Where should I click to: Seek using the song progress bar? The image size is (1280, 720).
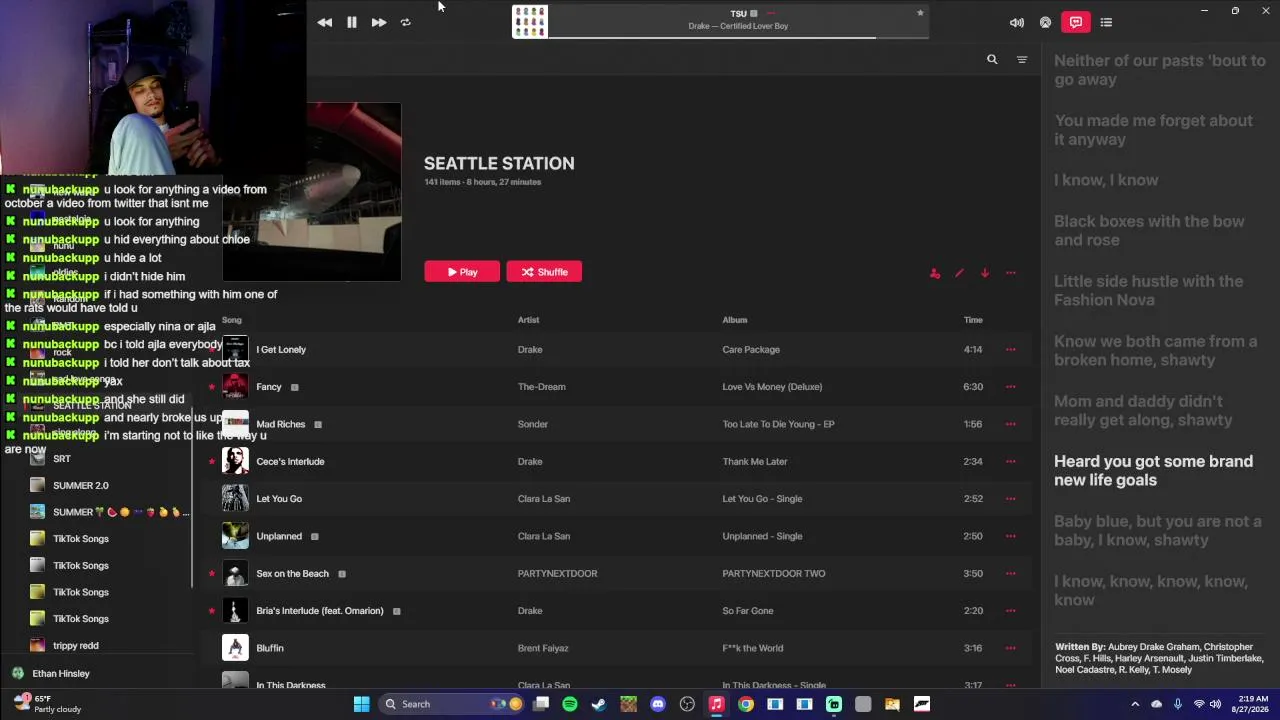tap(738, 38)
